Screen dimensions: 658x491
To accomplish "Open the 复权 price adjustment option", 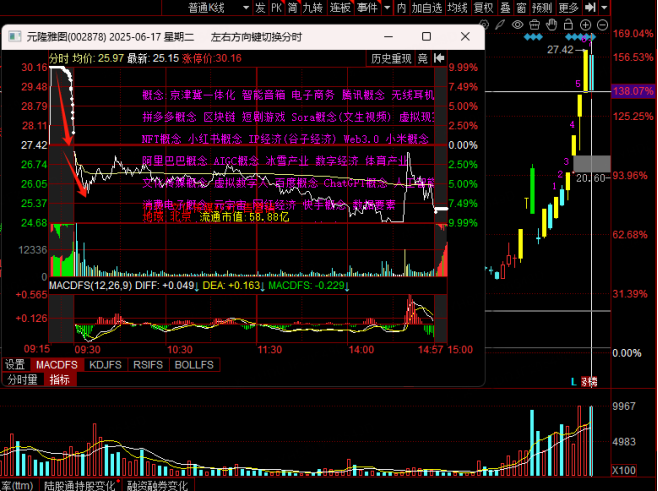I will coord(483,8).
